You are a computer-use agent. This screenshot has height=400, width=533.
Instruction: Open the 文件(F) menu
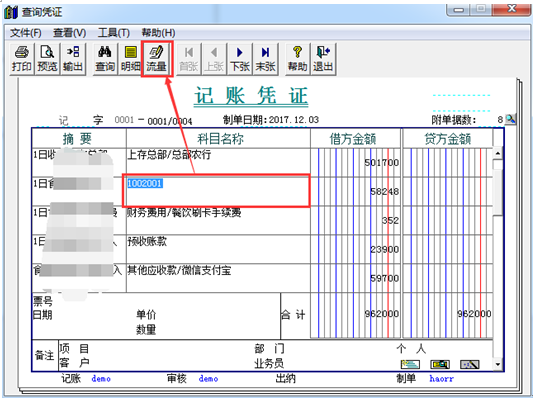click(x=26, y=33)
